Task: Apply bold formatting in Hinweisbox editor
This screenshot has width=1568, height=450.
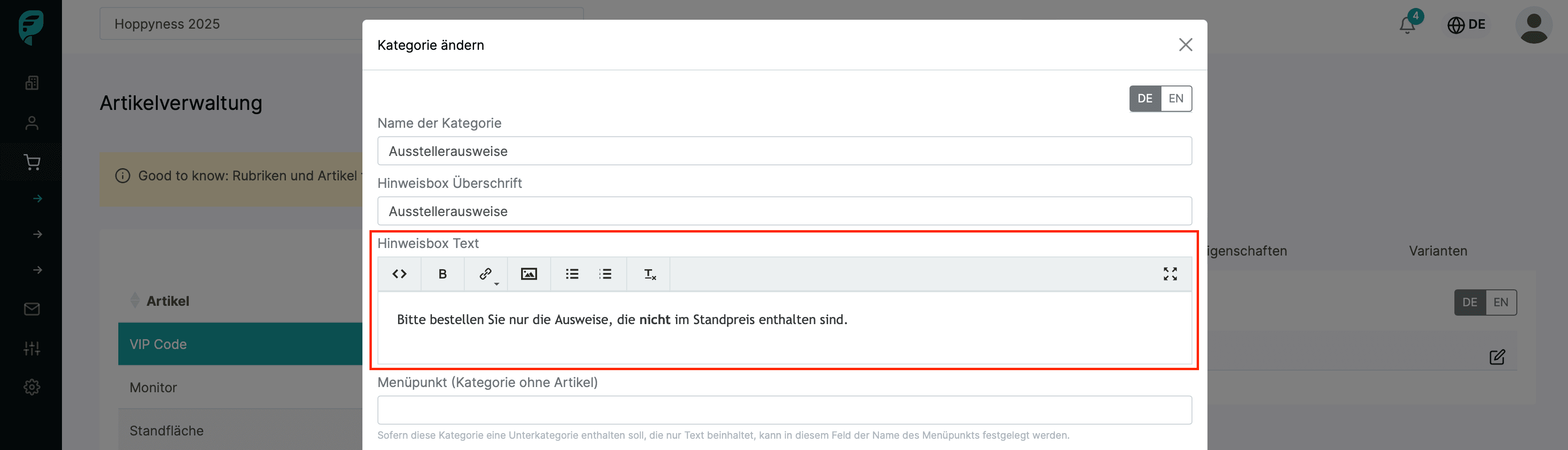Action: 443,274
